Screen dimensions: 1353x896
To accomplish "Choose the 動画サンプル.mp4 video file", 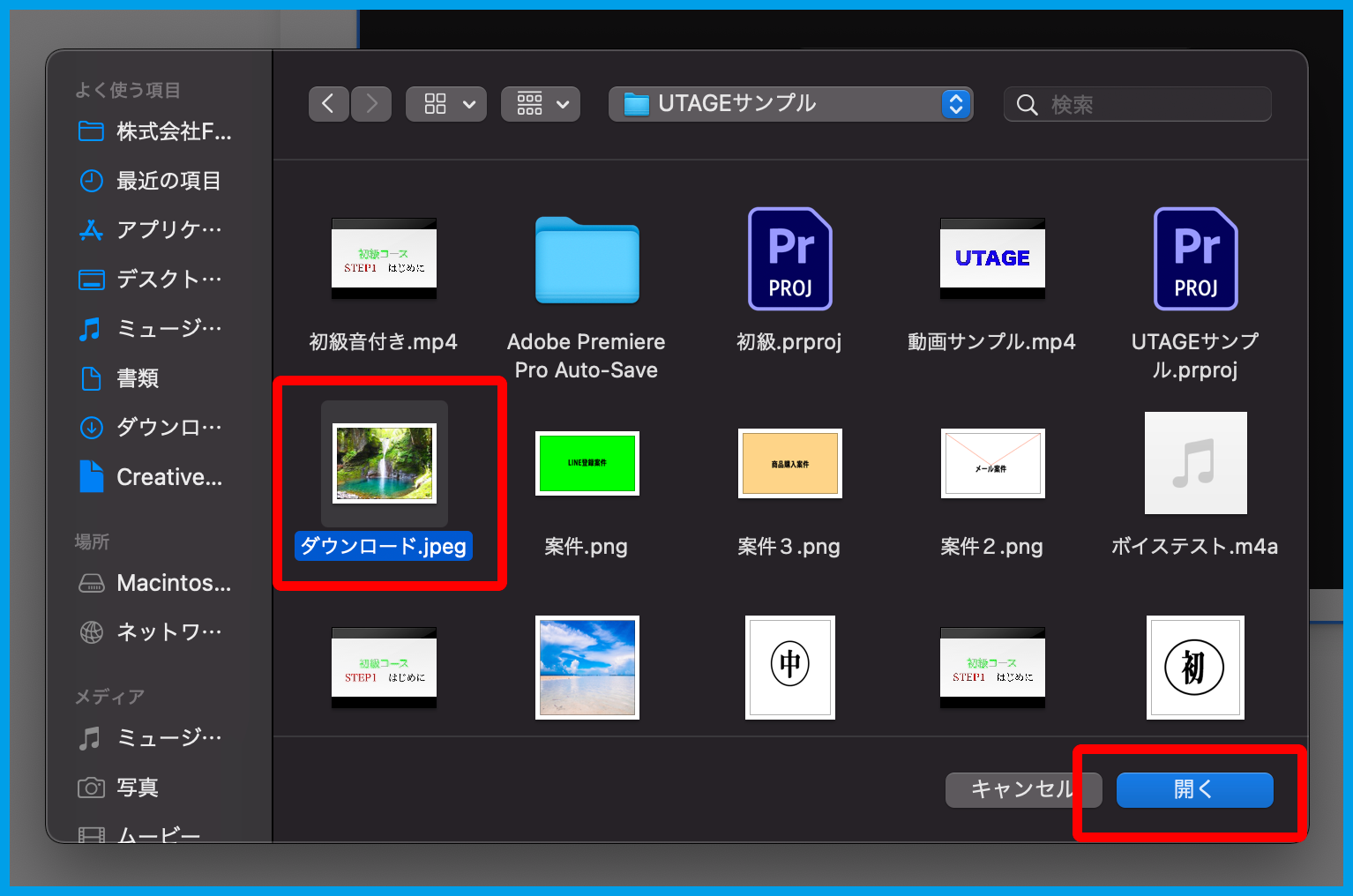I will tap(992, 259).
